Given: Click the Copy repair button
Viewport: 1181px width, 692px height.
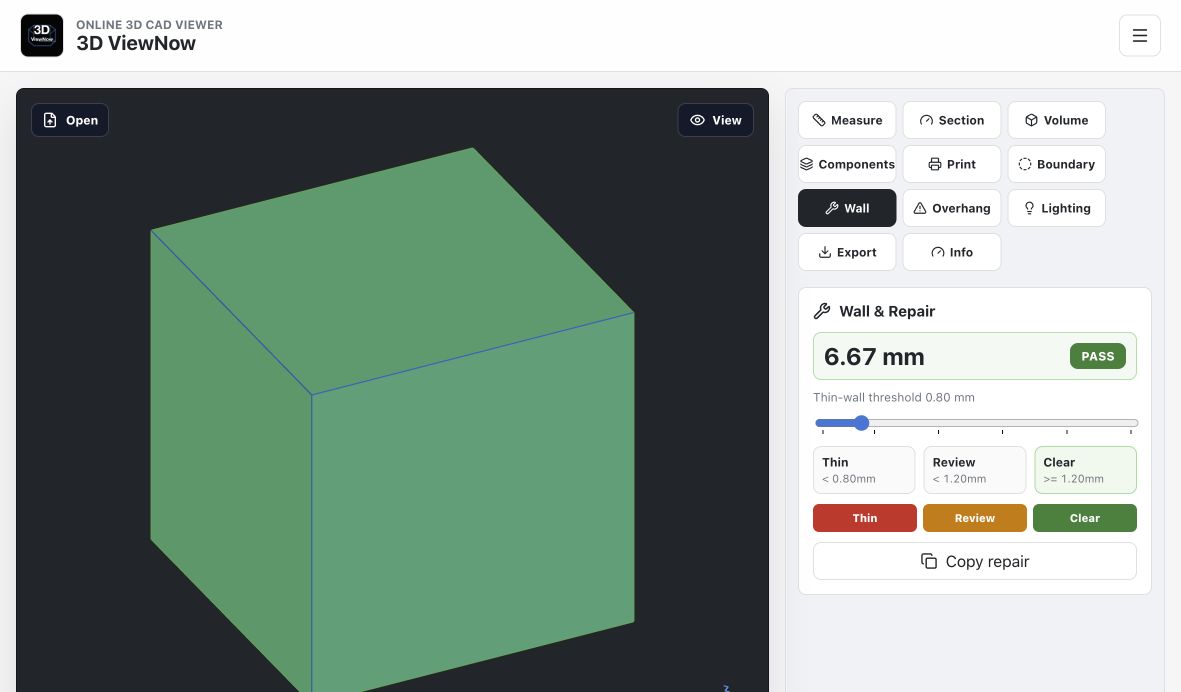Looking at the screenshot, I should pos(975,562).
